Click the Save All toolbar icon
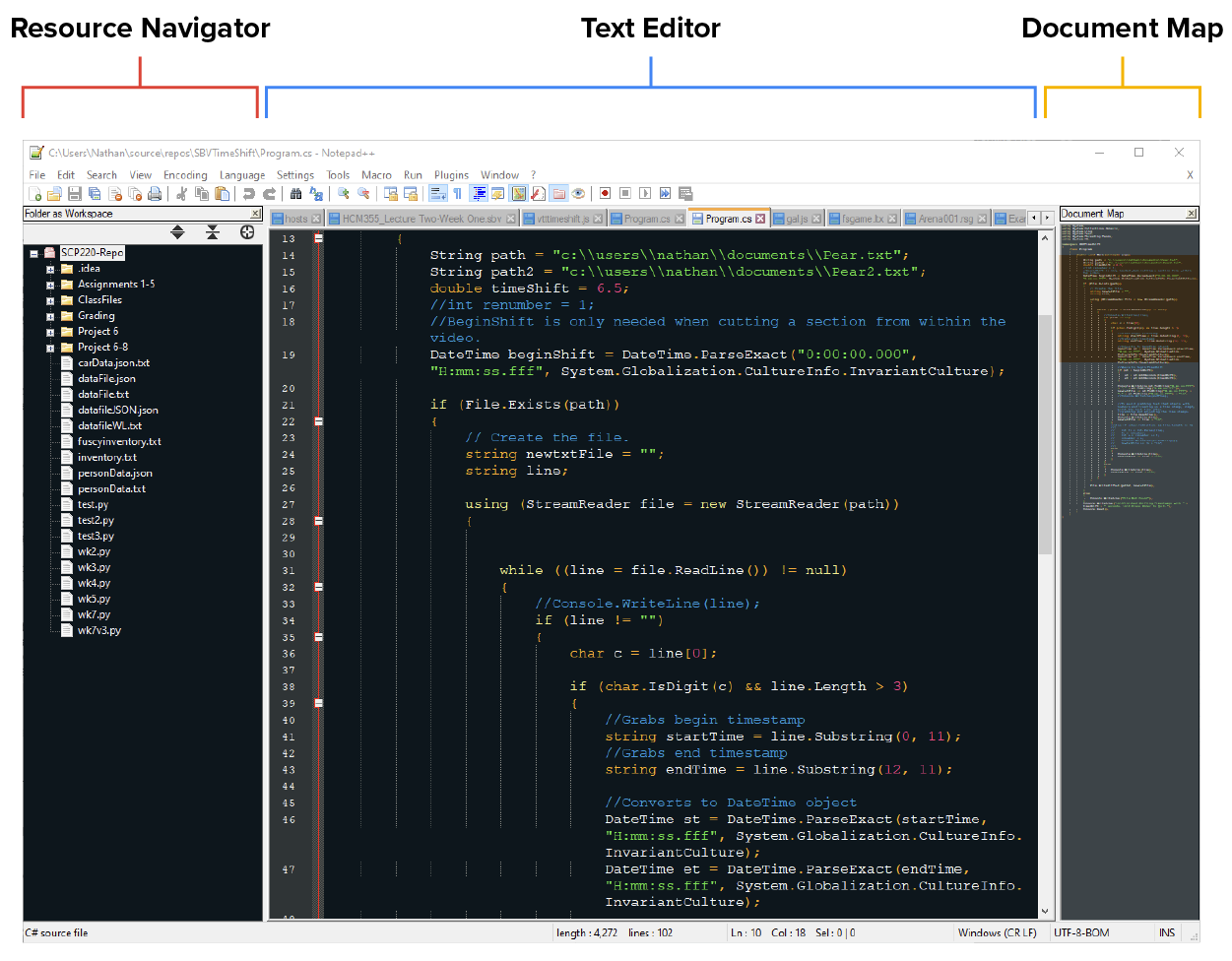This screenshot has height=961, width=1232. pos(95,194)
